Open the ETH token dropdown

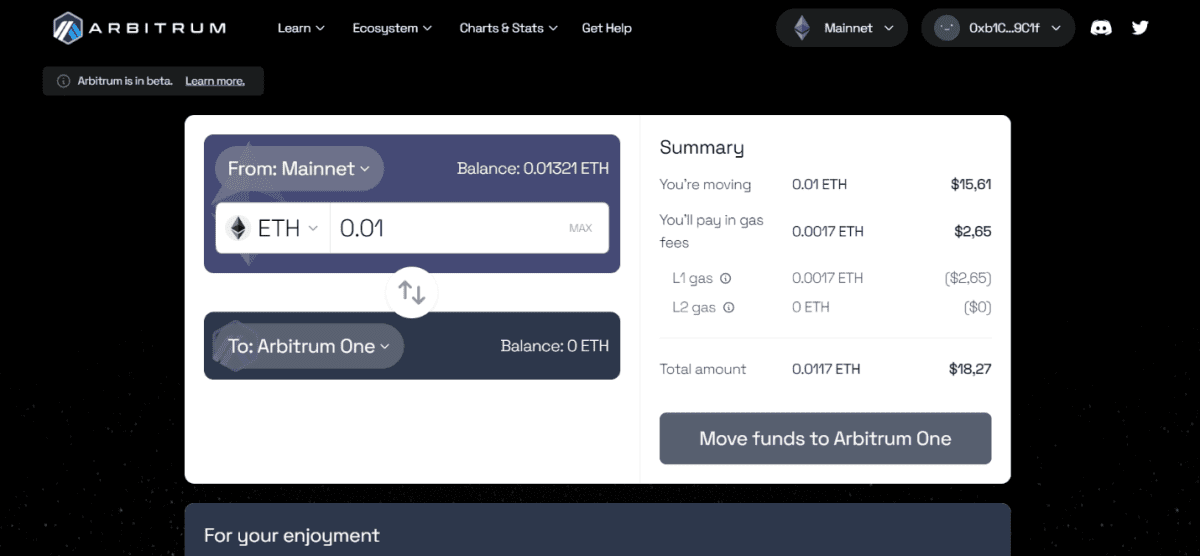(x=273, y=228)
